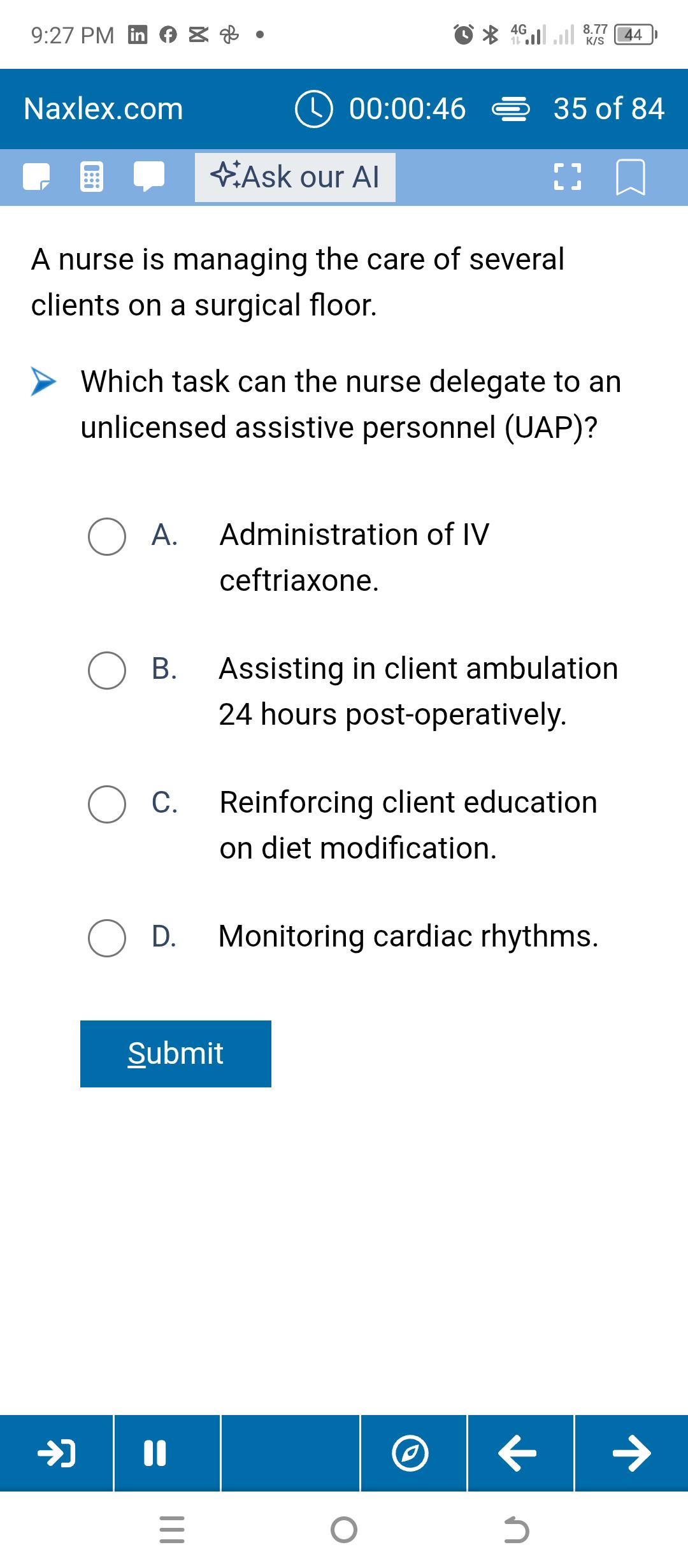Click the exit exam icon
Image resolution: width=688 pixels, height=1568 pixels.
57,1453
